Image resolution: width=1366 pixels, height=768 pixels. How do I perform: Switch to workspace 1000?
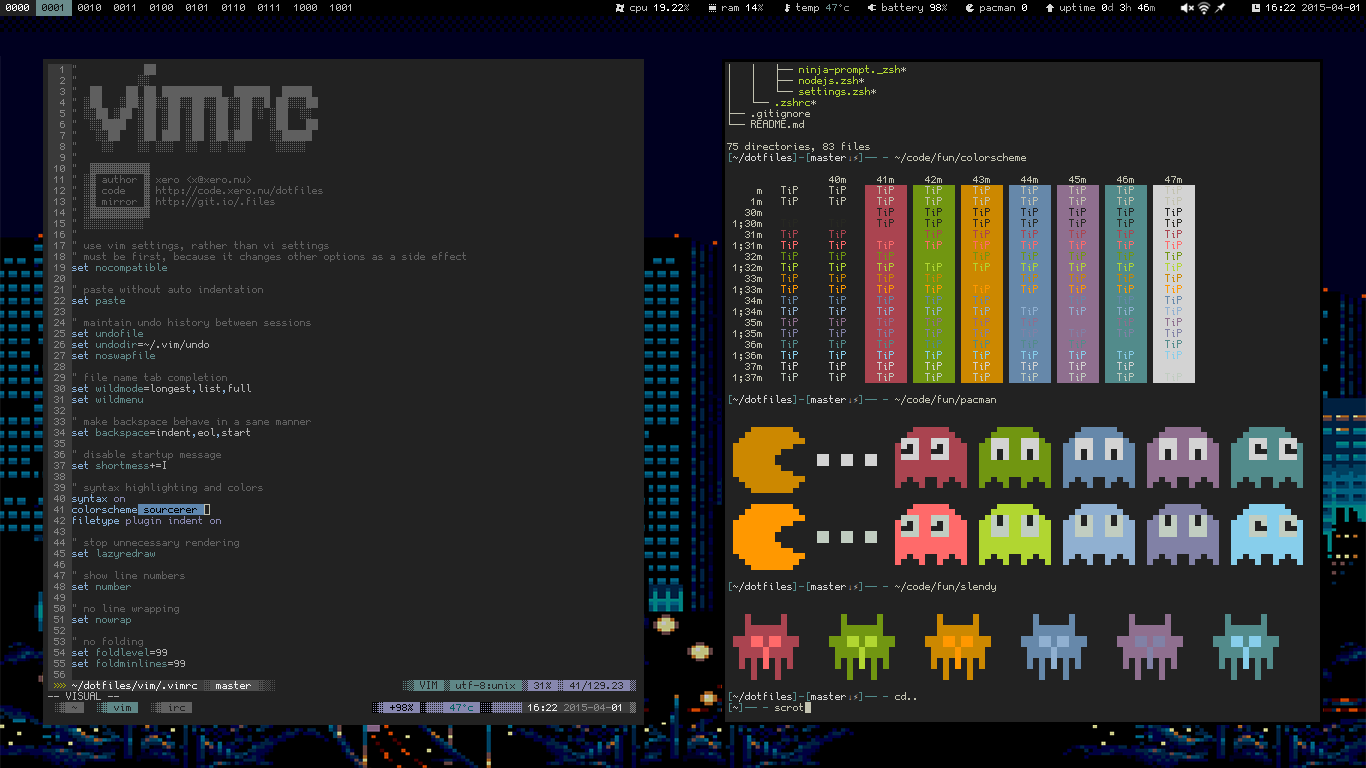point(306,8)
